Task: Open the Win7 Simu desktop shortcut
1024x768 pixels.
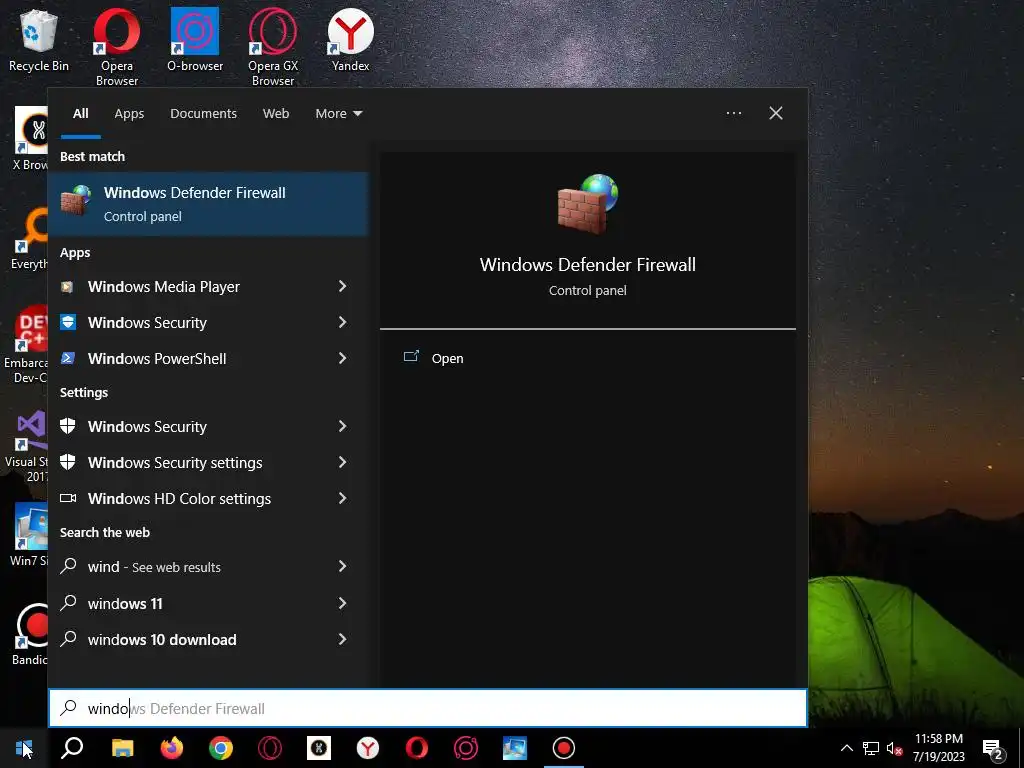Action: click(x=29, y=534)
